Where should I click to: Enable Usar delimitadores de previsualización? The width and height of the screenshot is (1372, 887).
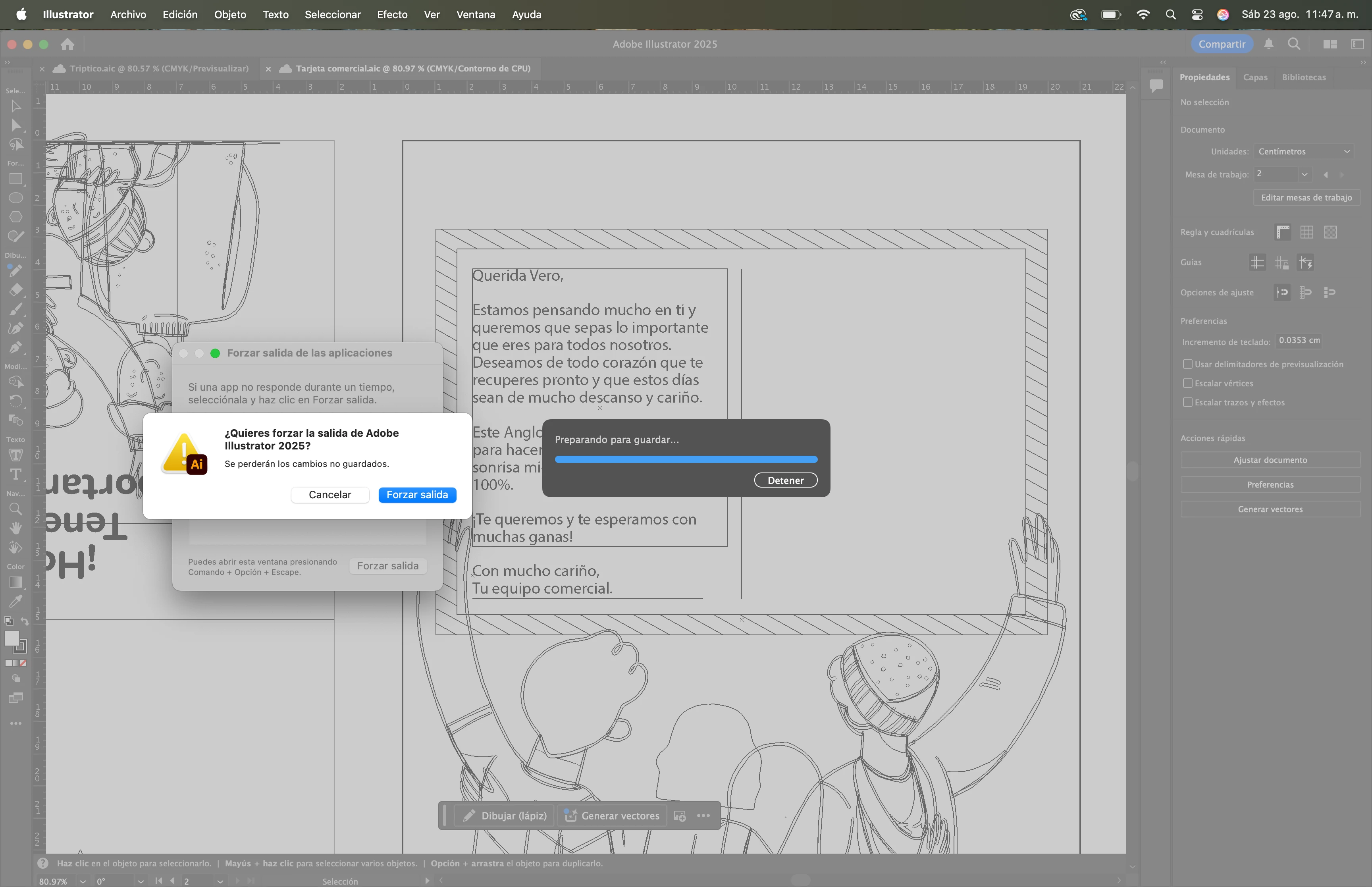(1187, 364)
